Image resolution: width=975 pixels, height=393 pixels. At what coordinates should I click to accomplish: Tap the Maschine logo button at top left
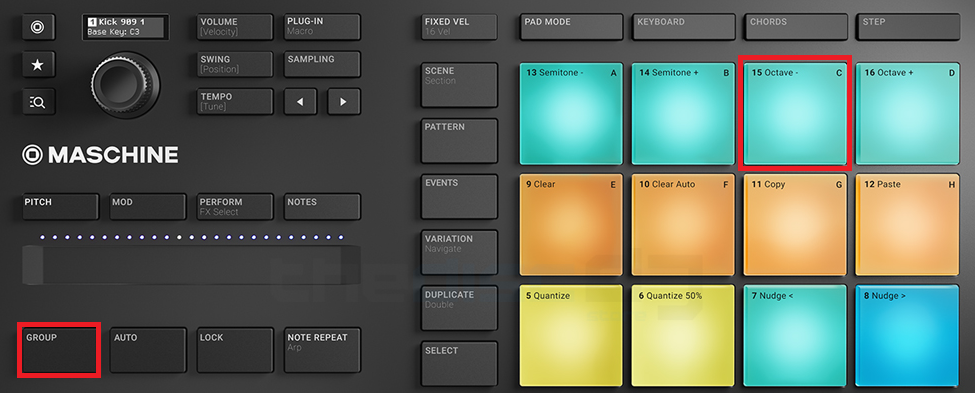click(x=38, y=27)
